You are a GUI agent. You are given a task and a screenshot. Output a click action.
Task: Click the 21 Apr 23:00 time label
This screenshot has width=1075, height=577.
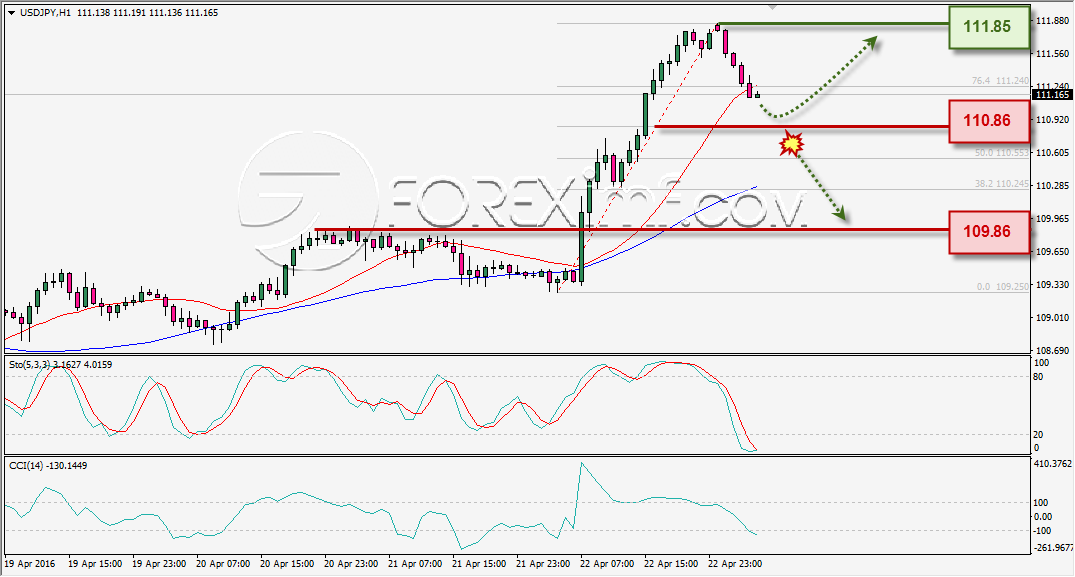pyautogui.click(x=543, y=564)
